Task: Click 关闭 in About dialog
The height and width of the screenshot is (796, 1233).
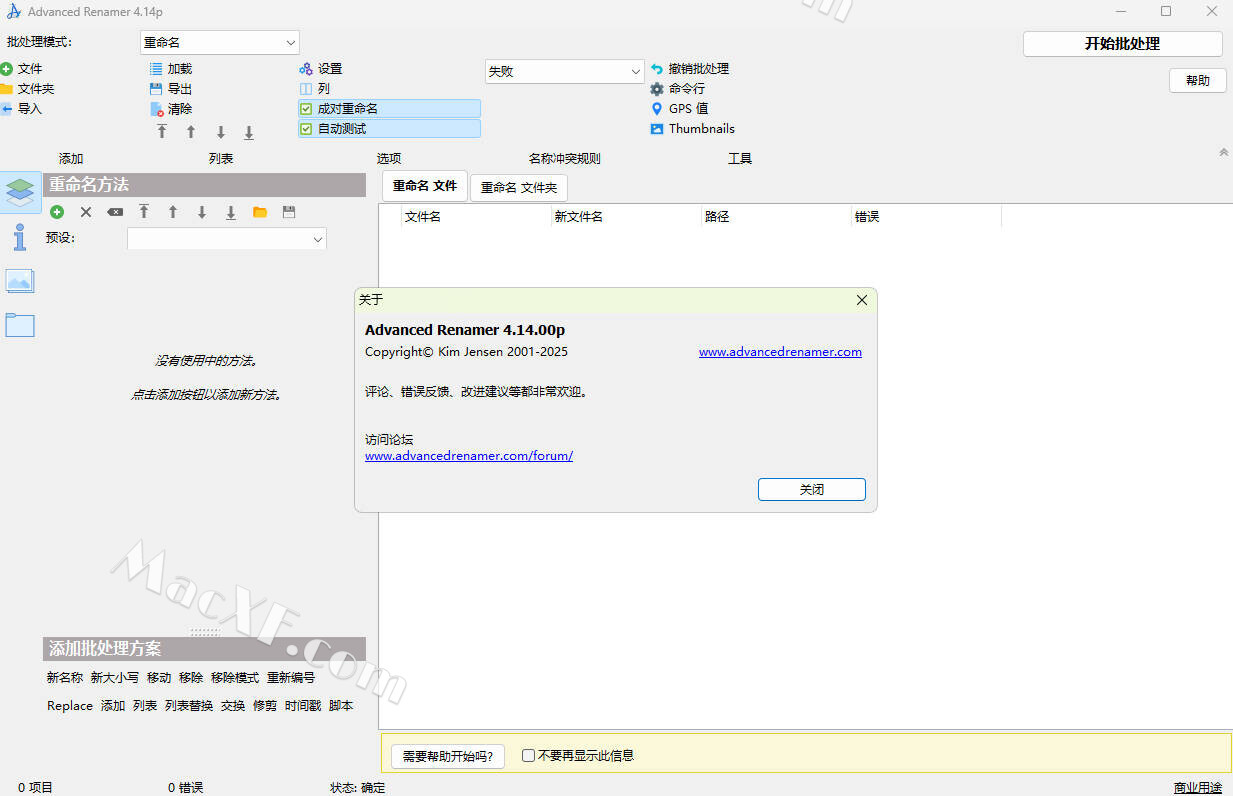Action: pos(812,490)
